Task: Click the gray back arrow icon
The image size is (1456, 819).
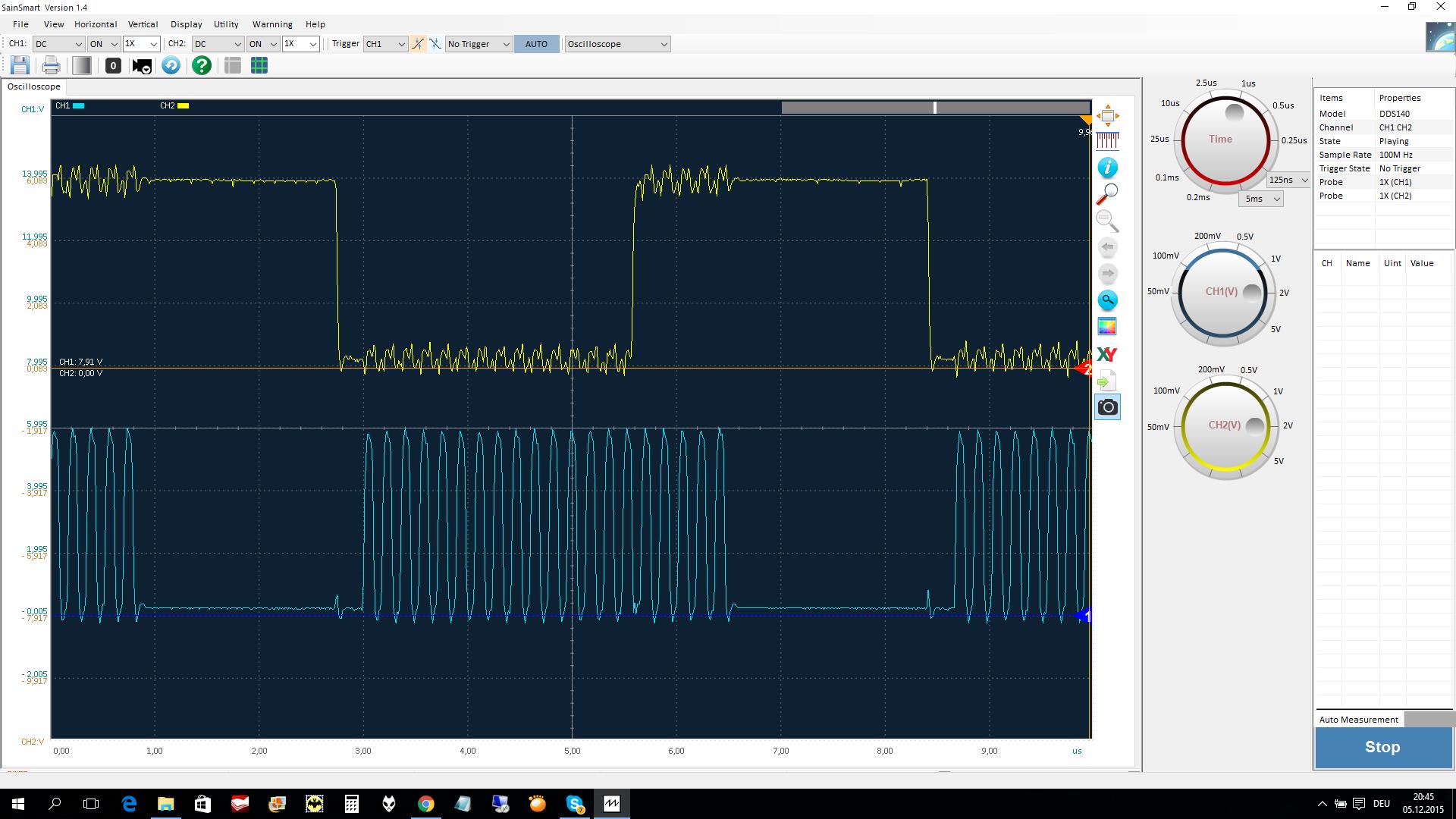Action: click(x=1107, y=247)
